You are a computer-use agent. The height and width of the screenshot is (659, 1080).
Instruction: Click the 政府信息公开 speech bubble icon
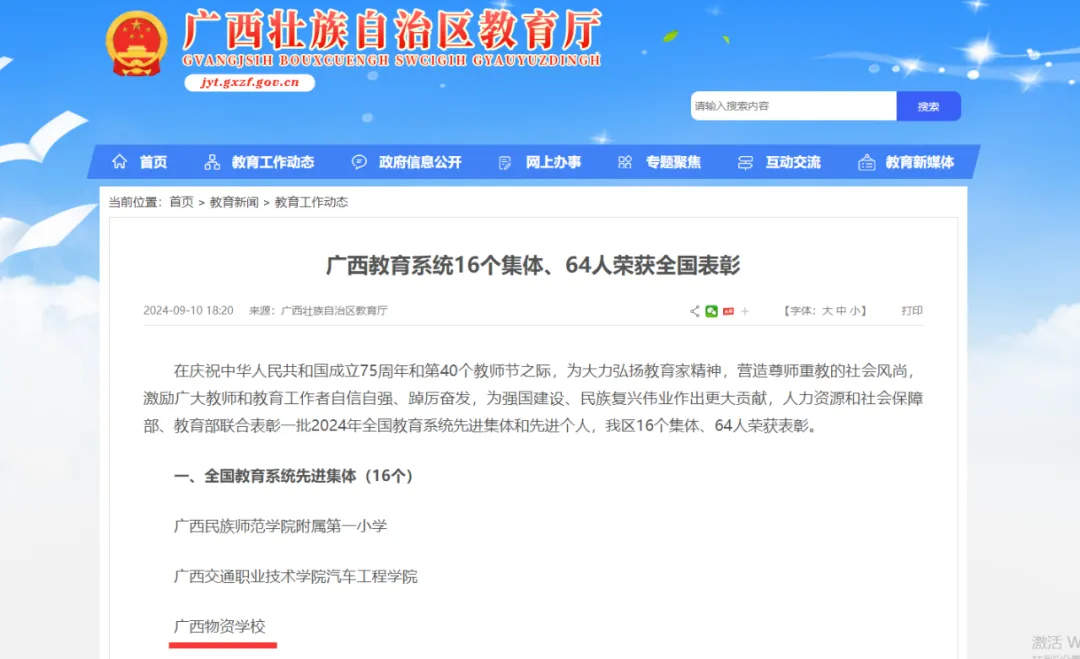coord(359,162)
